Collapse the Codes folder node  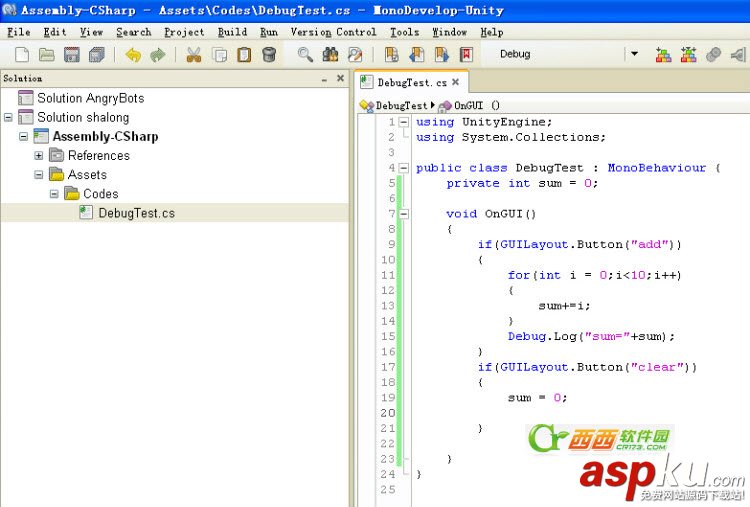click(54, 194)
